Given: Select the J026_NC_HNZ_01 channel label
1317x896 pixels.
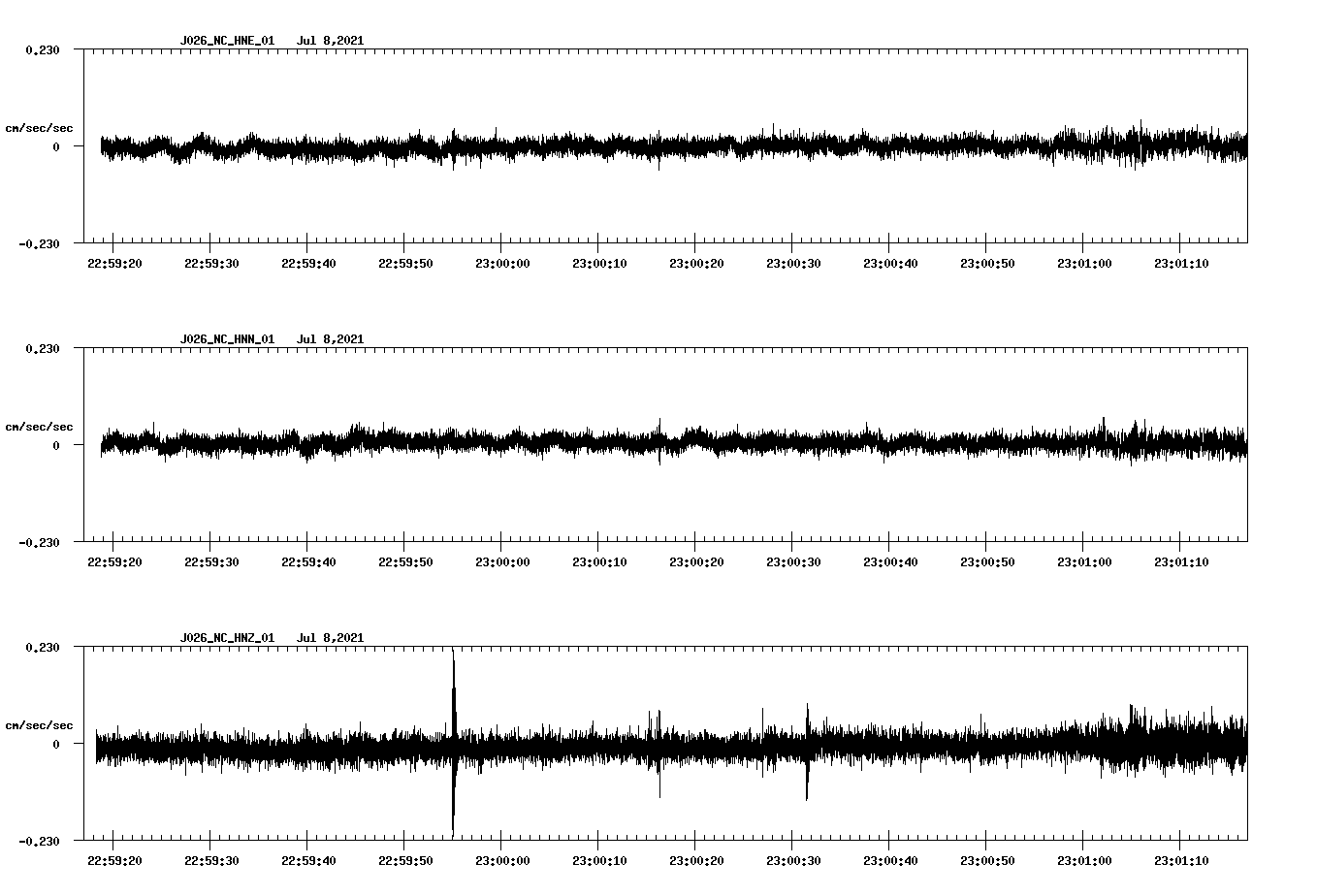Looking at the screenshot, I should pyautogui.click(x=226, y=637).
